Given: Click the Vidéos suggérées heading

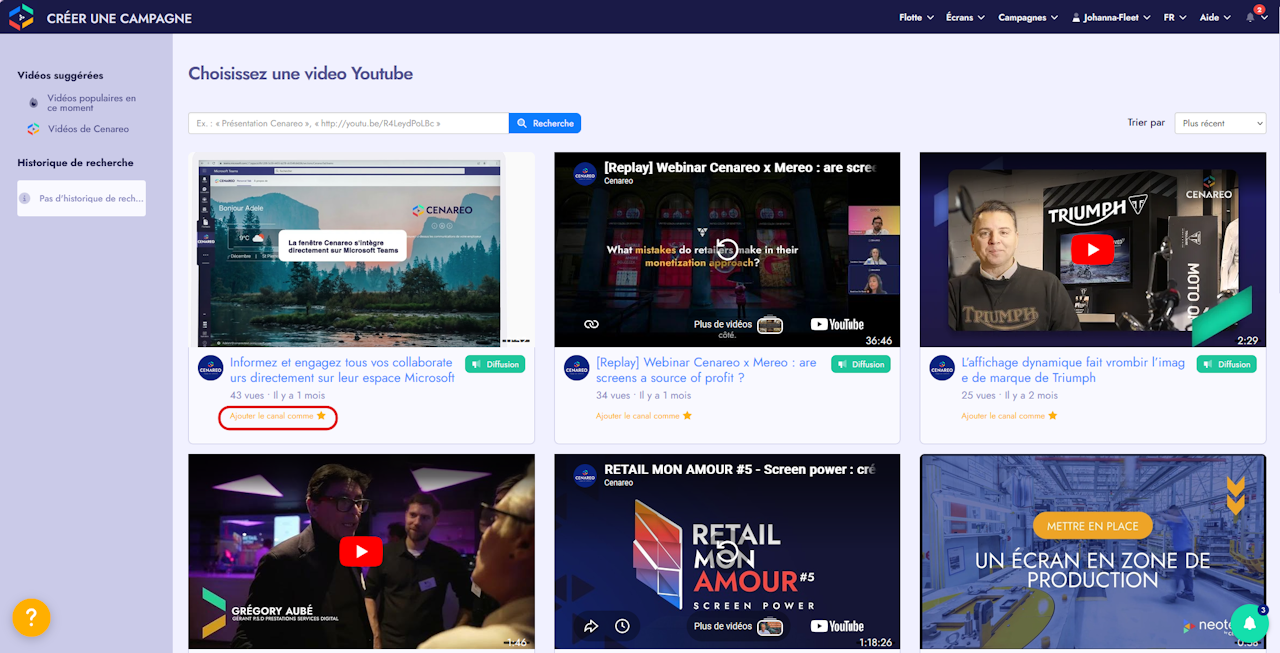Looking at the screenshot, I should 60,76.
